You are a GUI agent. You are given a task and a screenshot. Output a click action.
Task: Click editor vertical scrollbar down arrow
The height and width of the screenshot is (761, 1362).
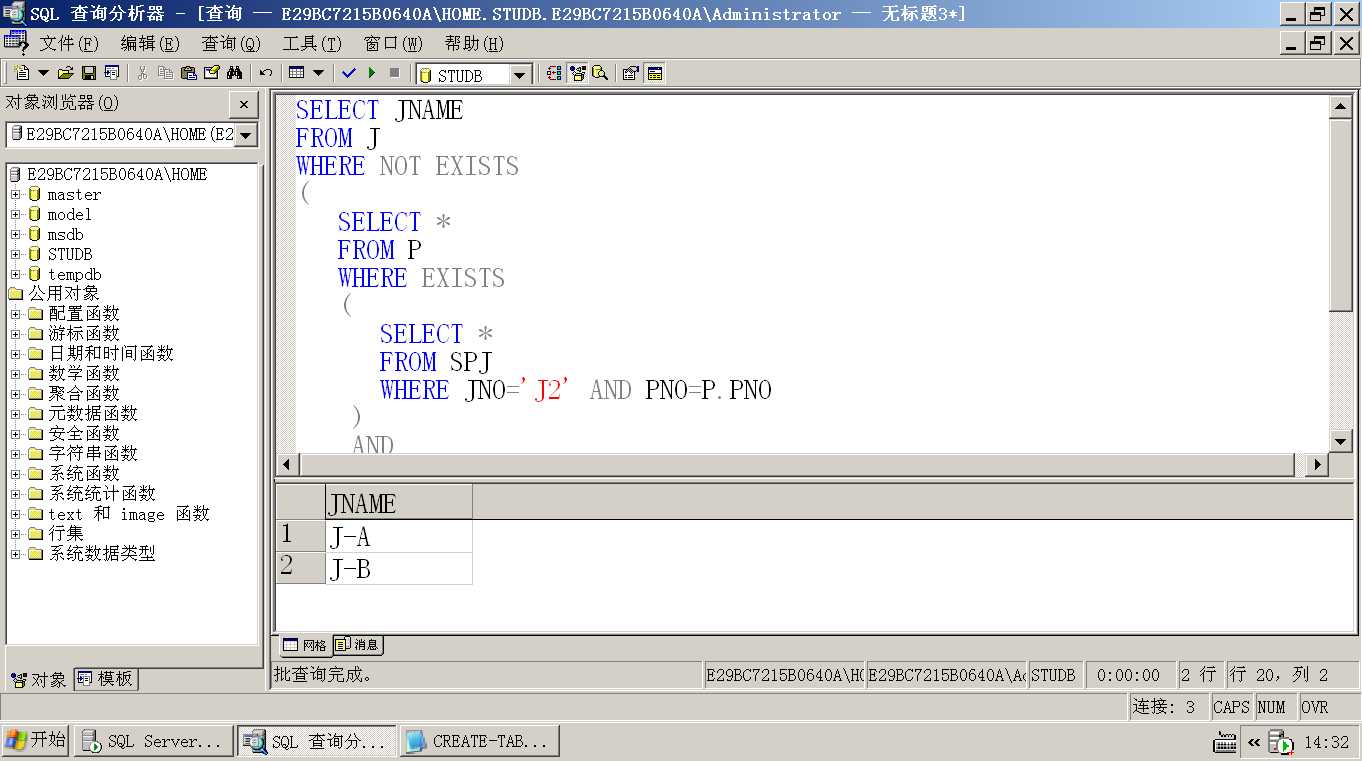click(x=1341, y=440)
